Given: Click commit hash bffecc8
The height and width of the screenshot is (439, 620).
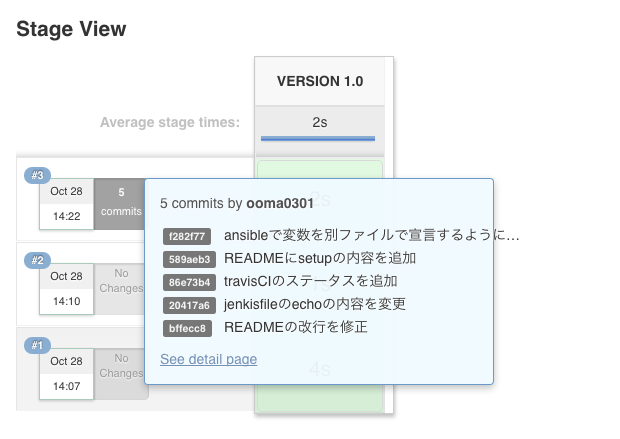Looking at the screenshot, I should (187, 328).
